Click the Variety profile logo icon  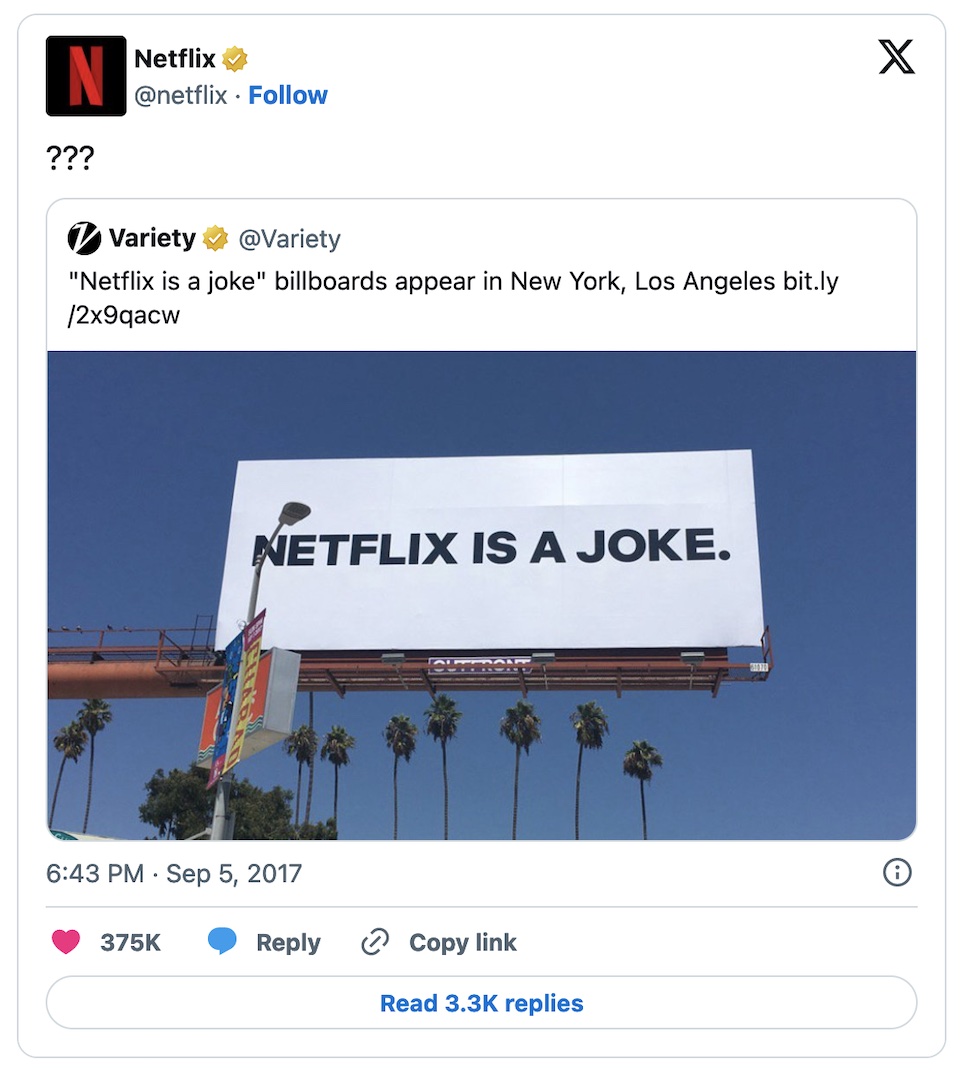click(84, 238)
